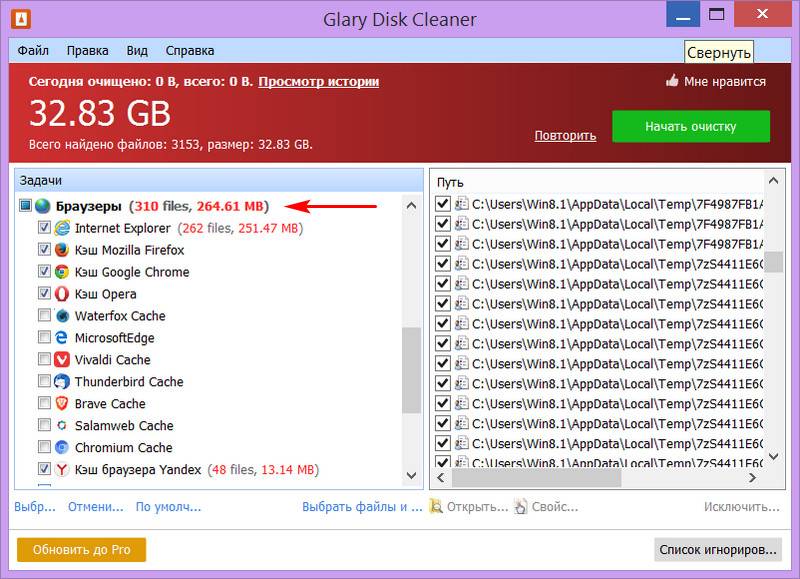Click the Brave Cache lion icon

coord(62,404)
